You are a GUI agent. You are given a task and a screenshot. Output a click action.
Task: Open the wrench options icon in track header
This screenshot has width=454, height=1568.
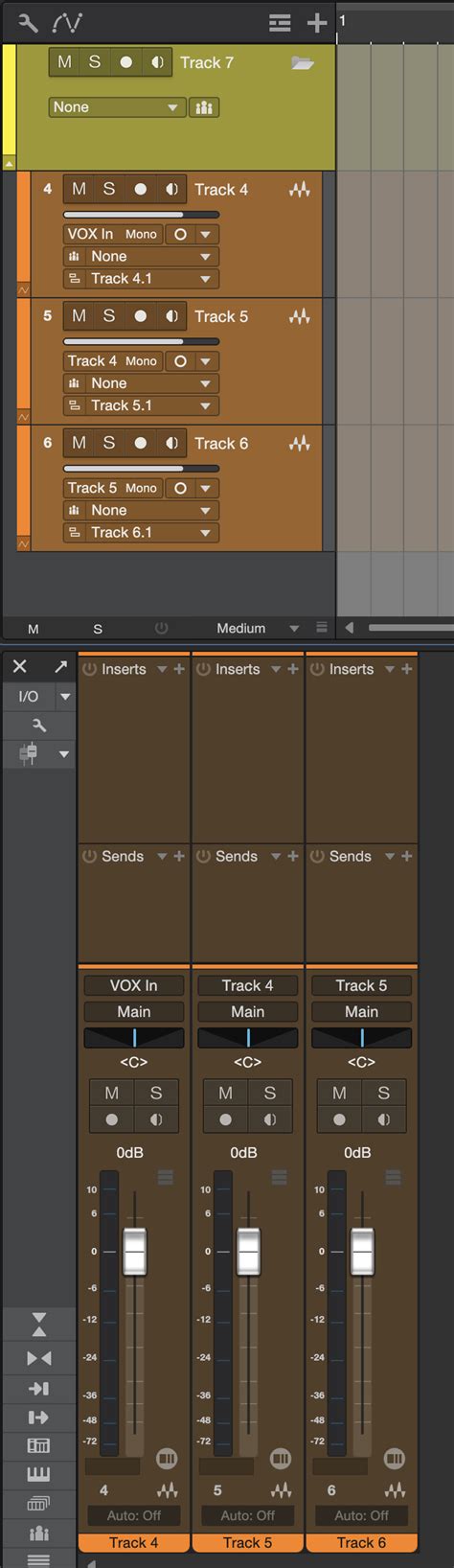pos(28,22)
